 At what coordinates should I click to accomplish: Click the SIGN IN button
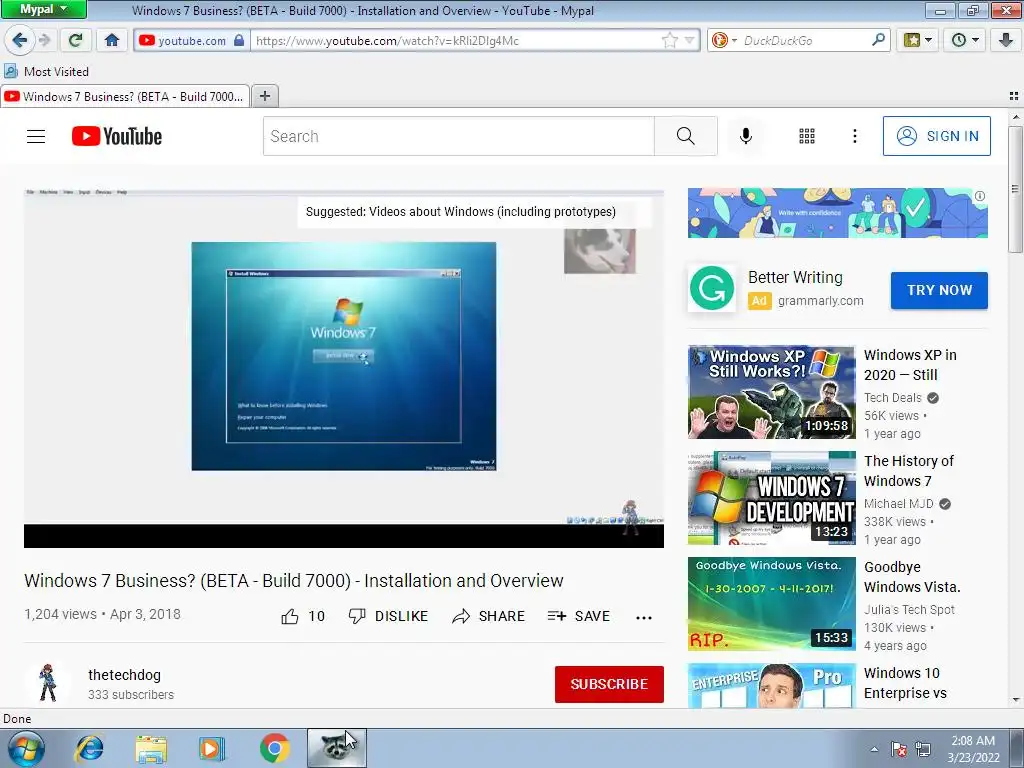pos(936,136)
